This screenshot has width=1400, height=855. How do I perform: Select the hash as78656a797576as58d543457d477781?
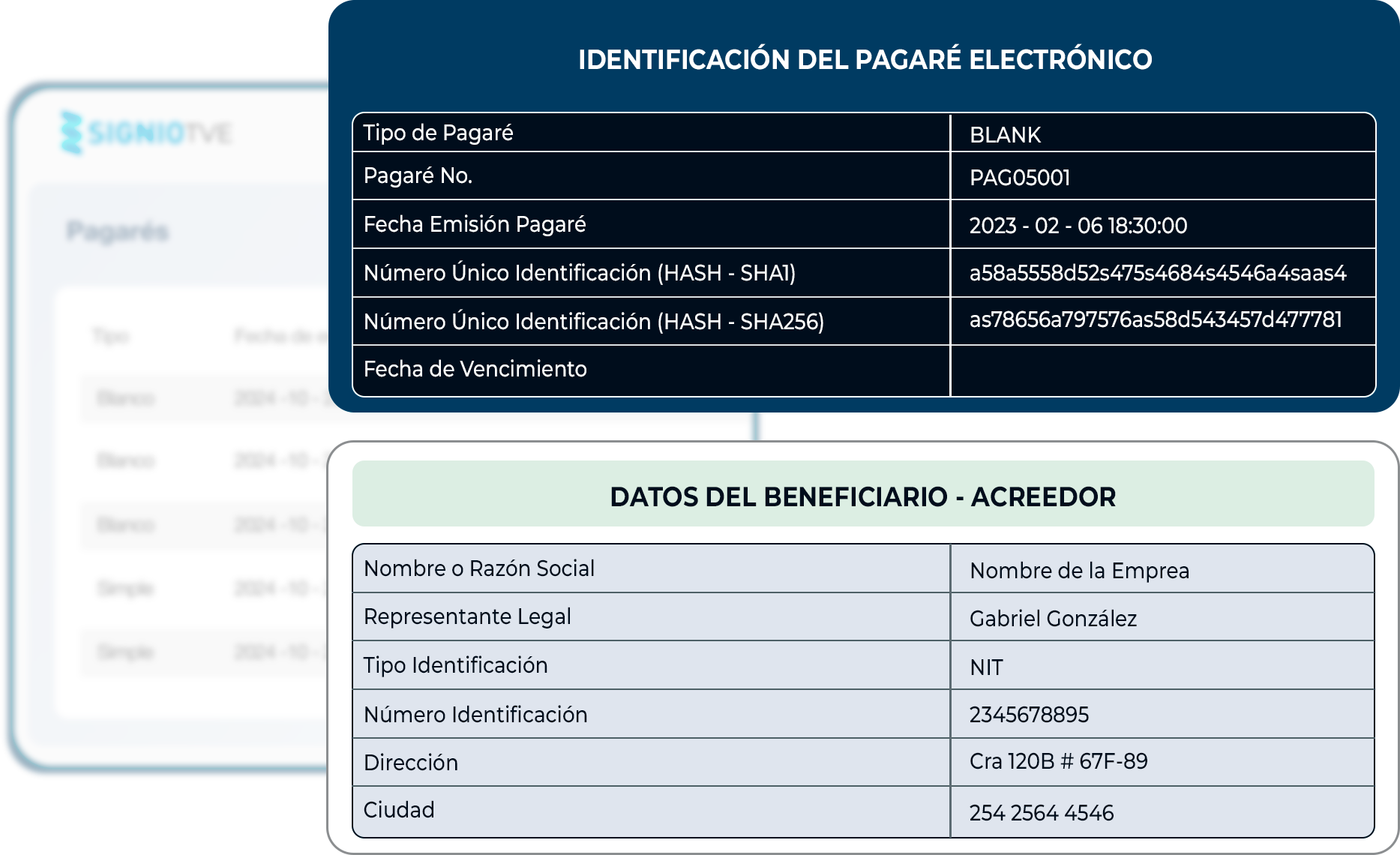click(x=1156, y=320)
